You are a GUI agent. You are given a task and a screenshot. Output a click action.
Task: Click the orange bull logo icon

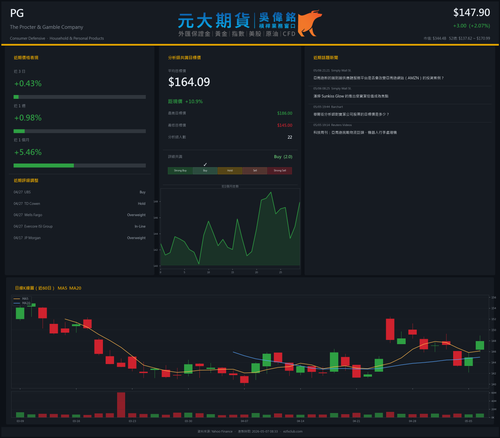[309, 23]
